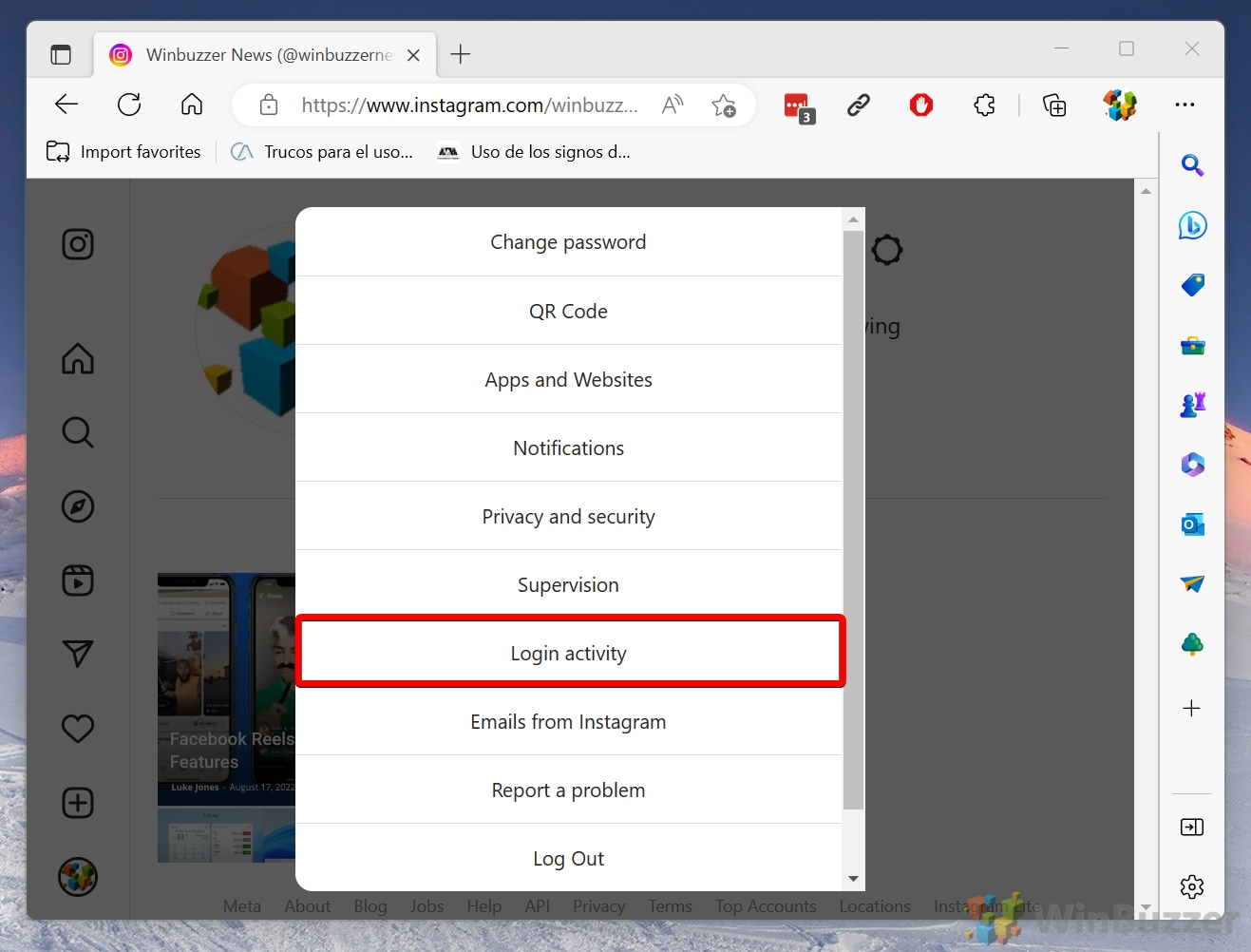Open the red stop-hand ad blocker extension

[921, 105]
